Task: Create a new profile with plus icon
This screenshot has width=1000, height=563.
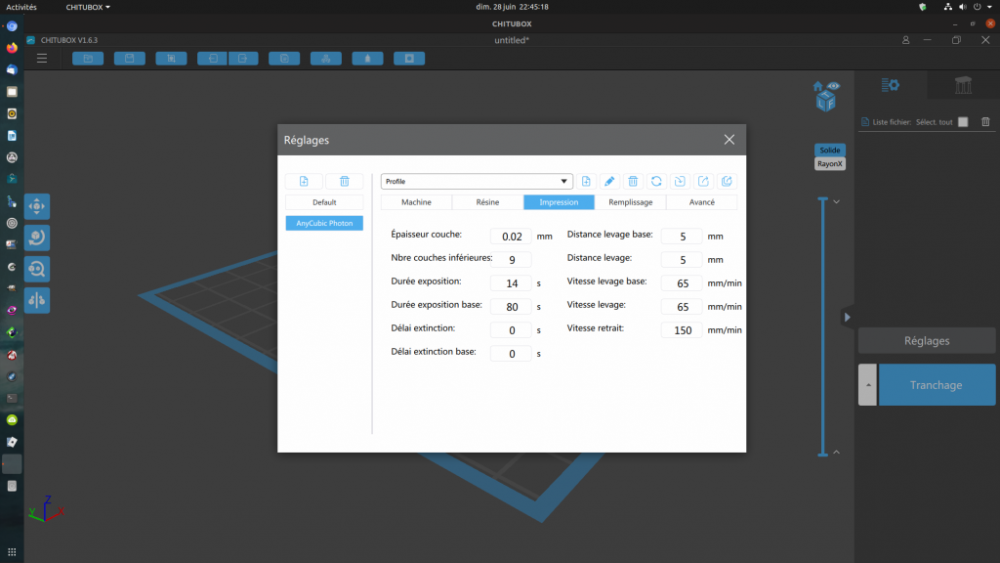Action: [586, 182]
